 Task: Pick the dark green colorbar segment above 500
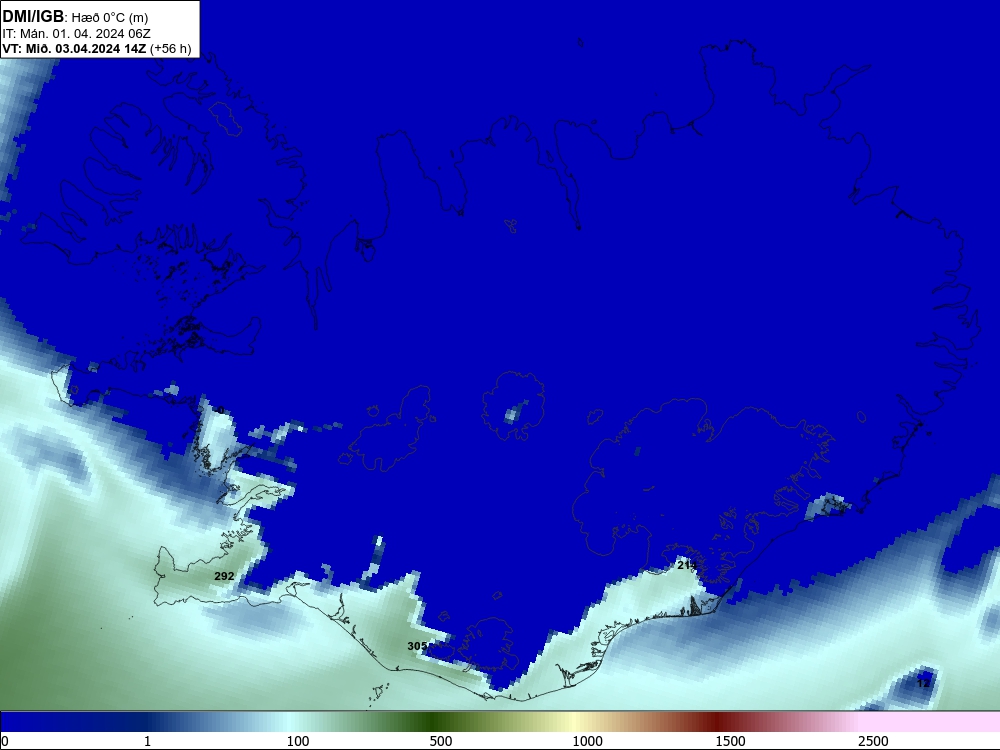pos(434,722)
